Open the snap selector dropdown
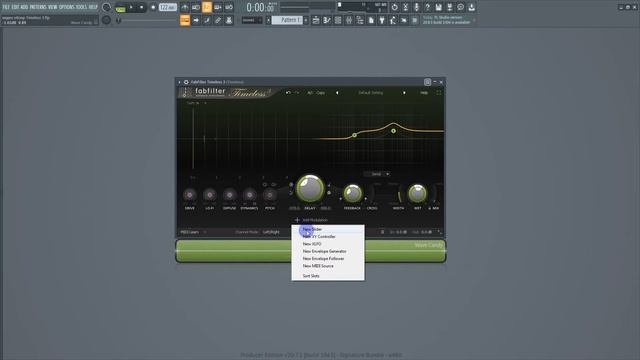640x360 pixels. click(x=252, y=20)
